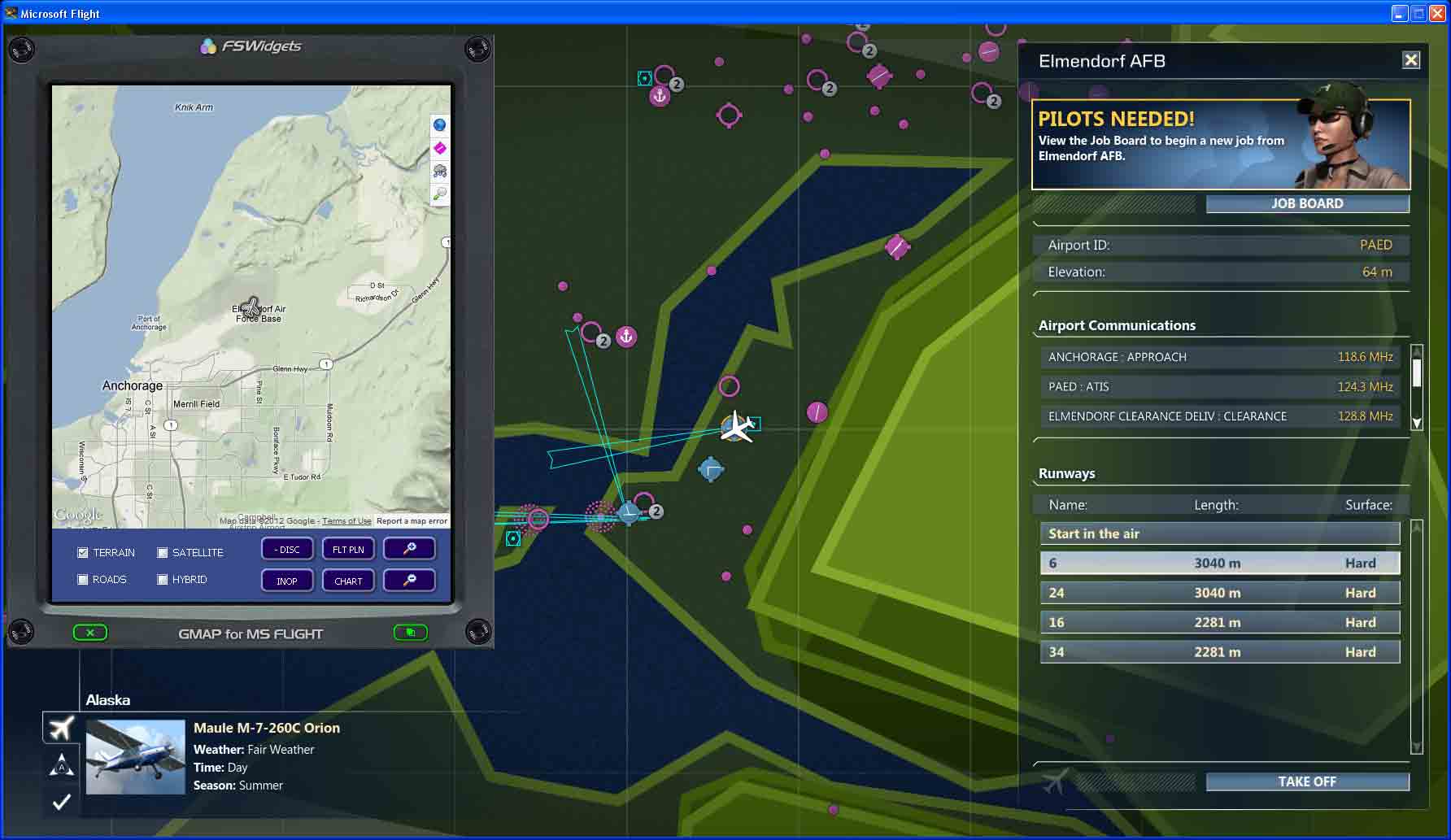
Task: Enable the HYBRID checkbox
Action: pyautogui.click(x=163, y=580)
